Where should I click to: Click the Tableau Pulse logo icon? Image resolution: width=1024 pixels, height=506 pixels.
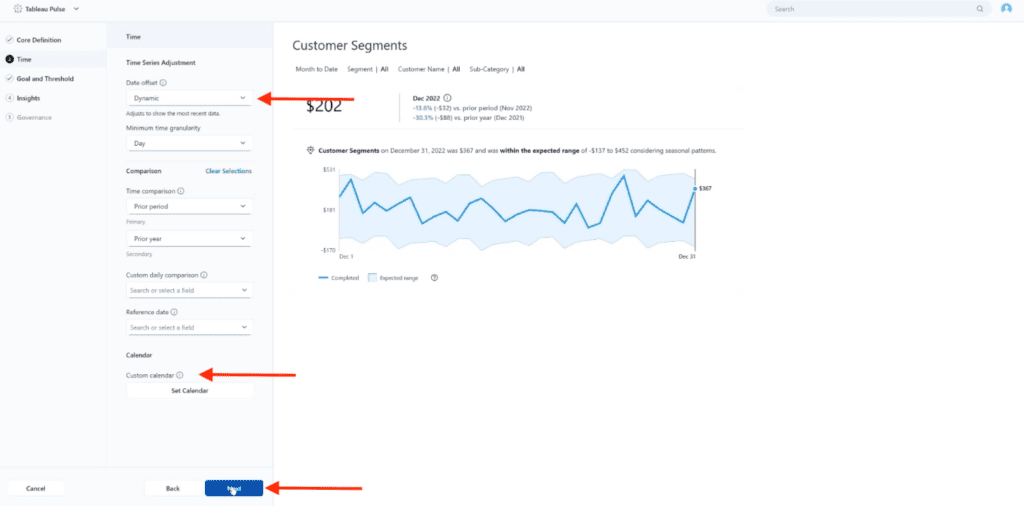pyautogui.click(x=17, y=9)
